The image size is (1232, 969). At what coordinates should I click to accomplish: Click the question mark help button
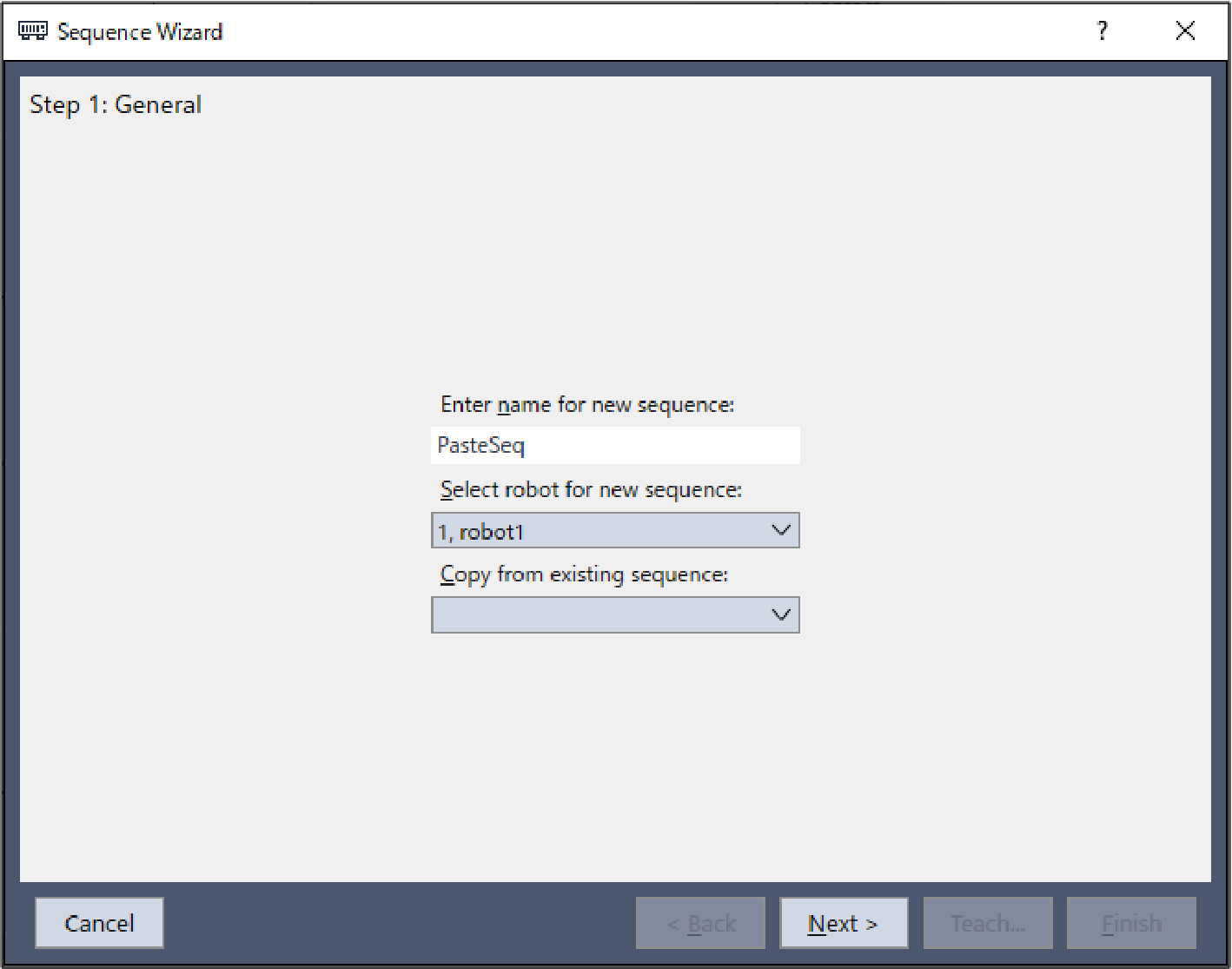(1102, 31)
